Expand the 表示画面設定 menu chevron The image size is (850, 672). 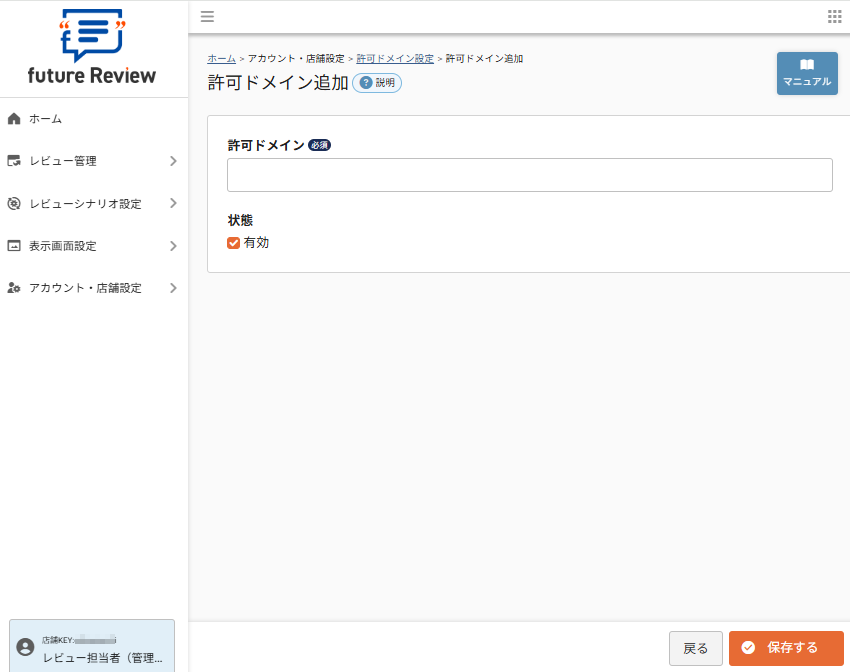[172, 245]
